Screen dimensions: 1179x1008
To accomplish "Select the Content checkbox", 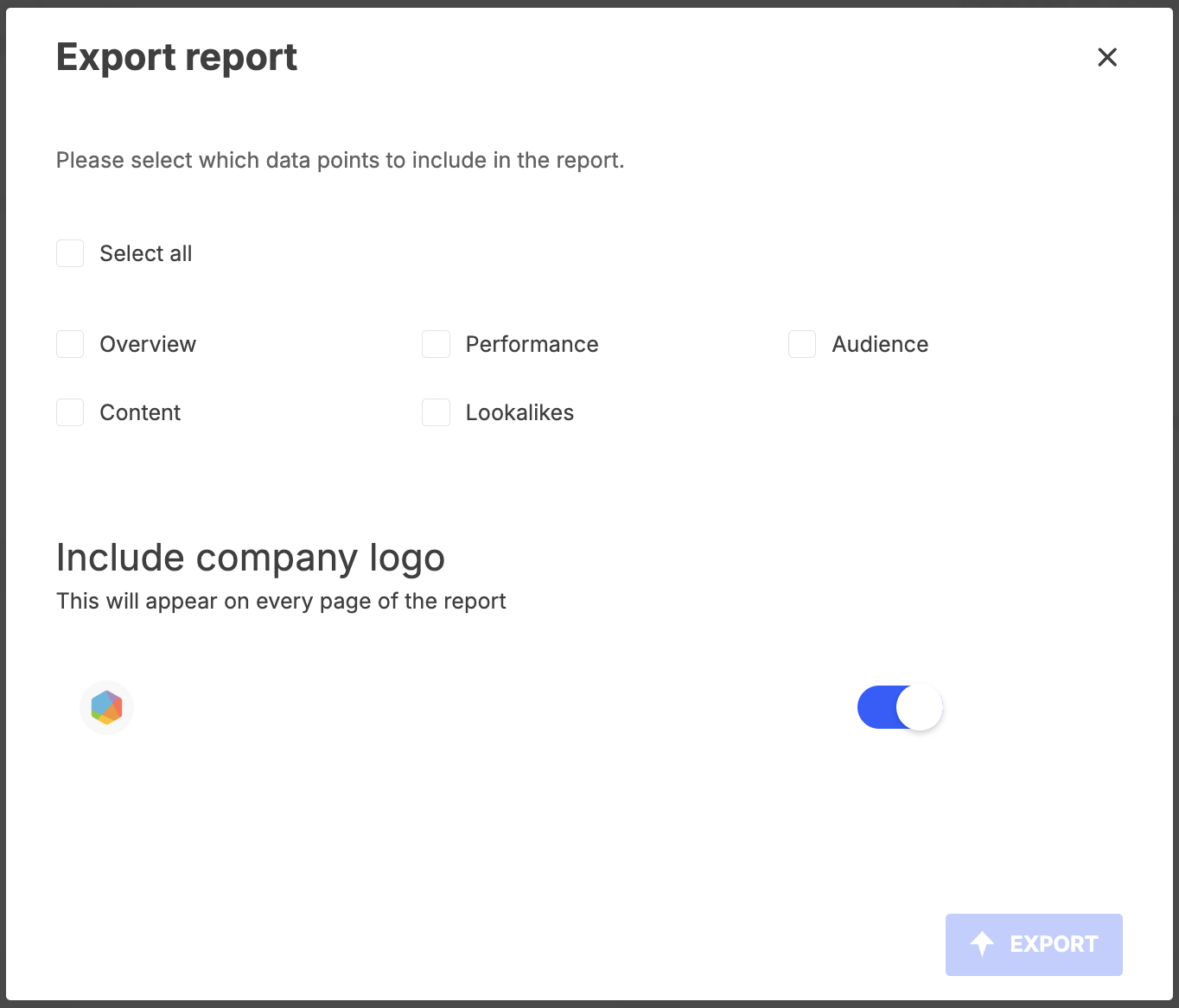I will tap(70, 412).
